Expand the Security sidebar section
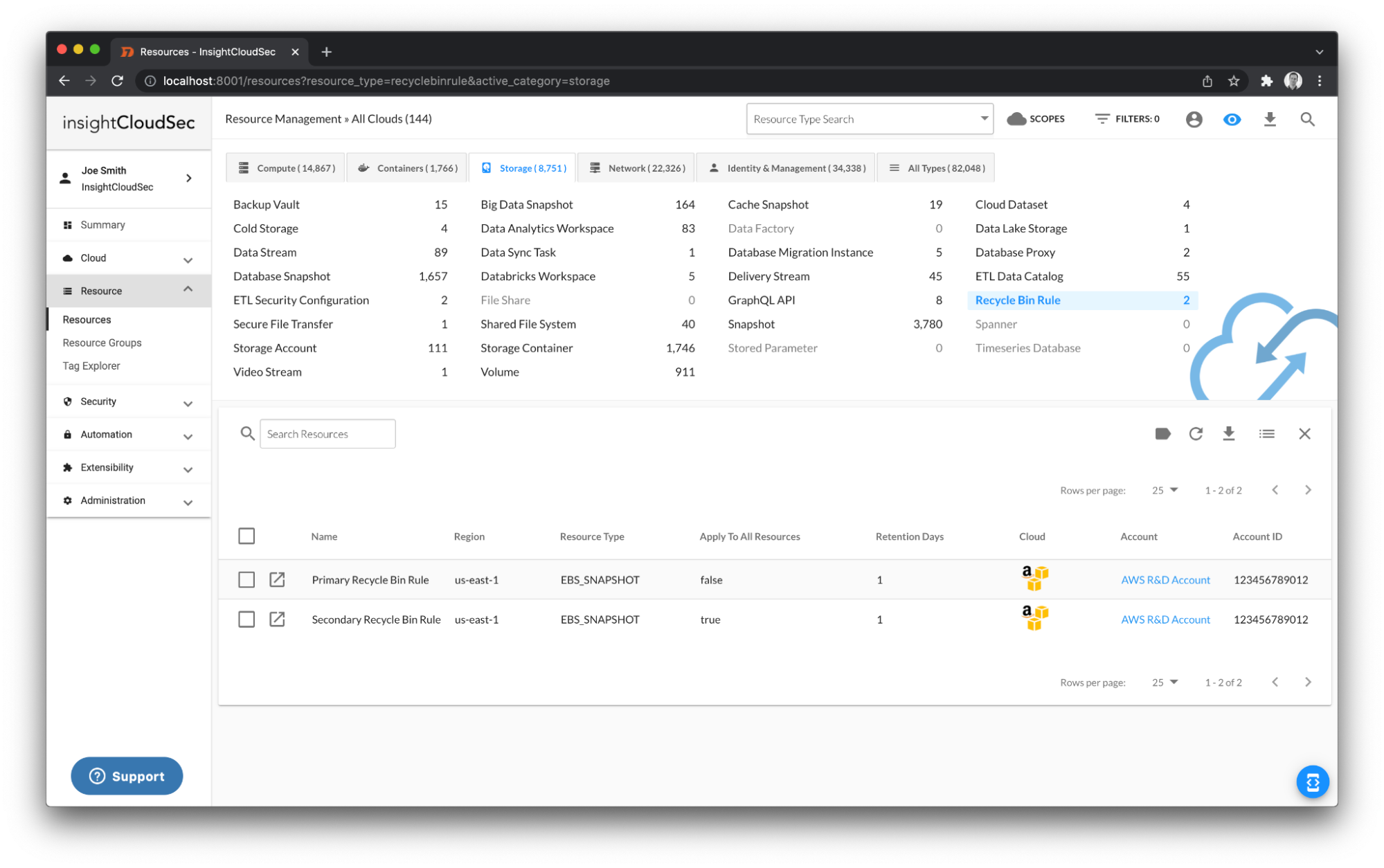 [128, 401]
